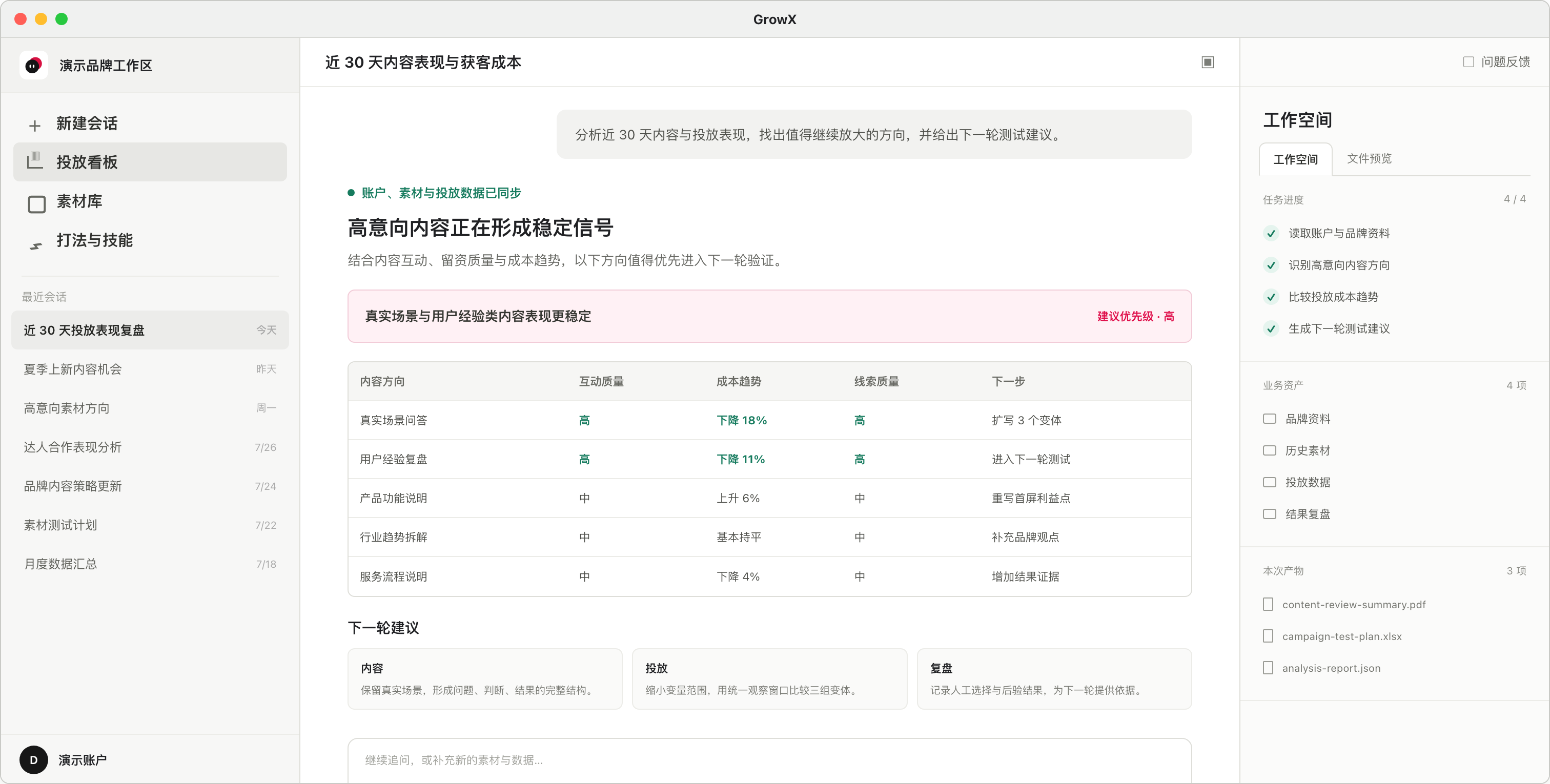Click next step 扩写 3 个变体

pos(1027,420)
